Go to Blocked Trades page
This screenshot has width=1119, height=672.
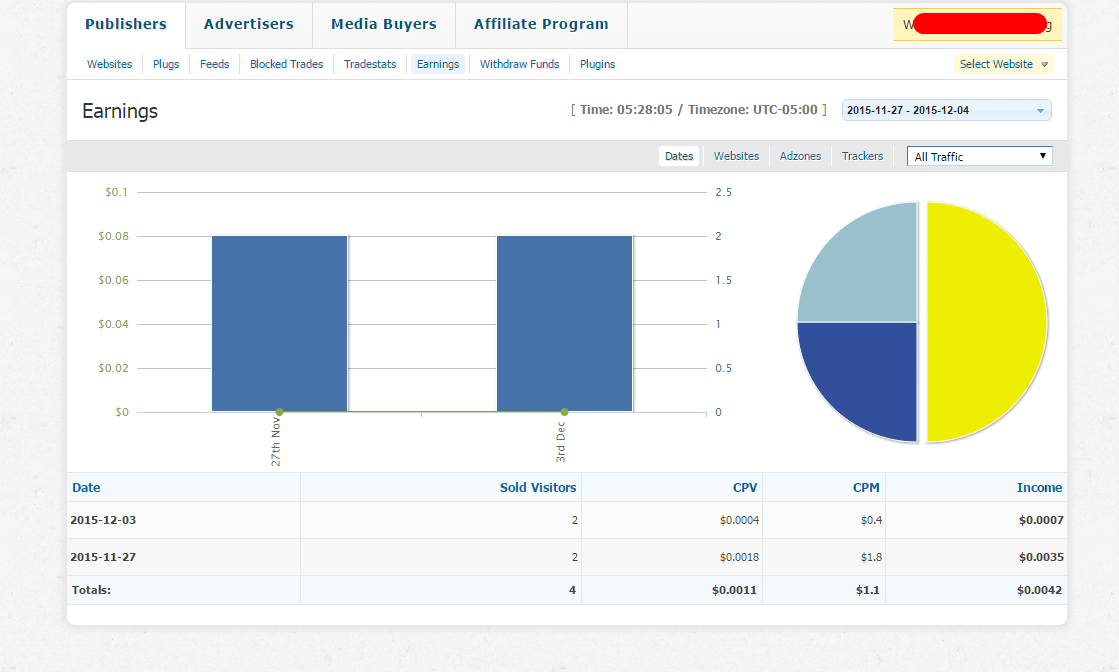tap(286, 64)
